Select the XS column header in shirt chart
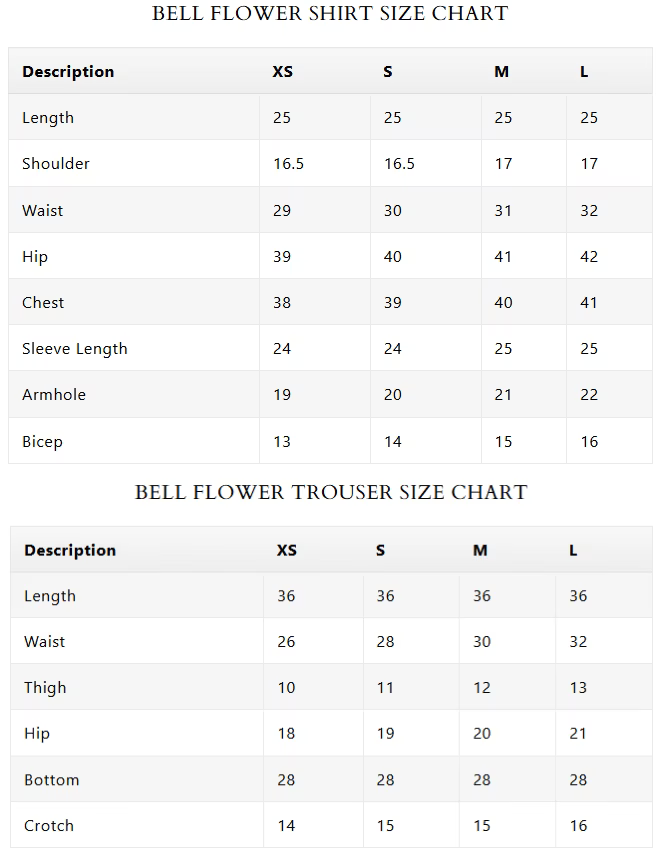663x854 pixels. [x=283, y=71]
